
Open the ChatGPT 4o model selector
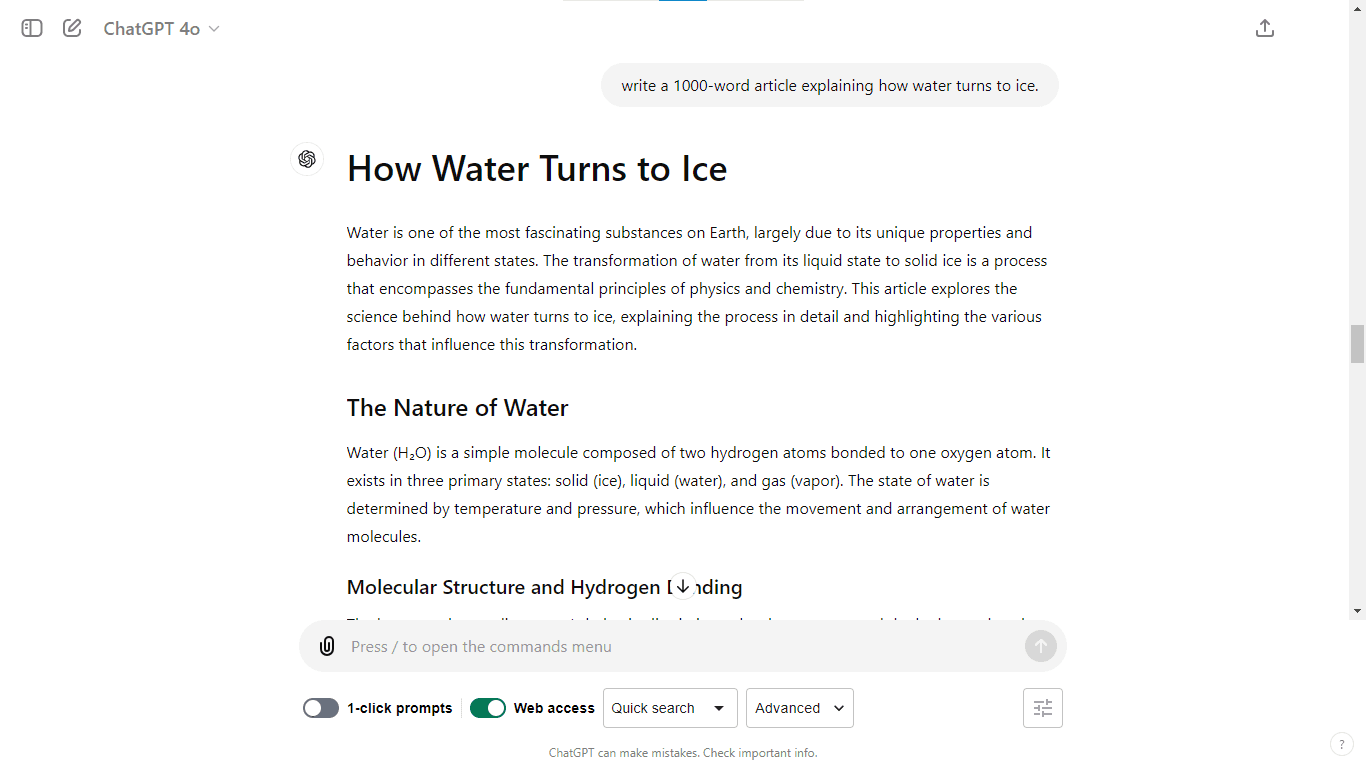click(x=161, y=29)
